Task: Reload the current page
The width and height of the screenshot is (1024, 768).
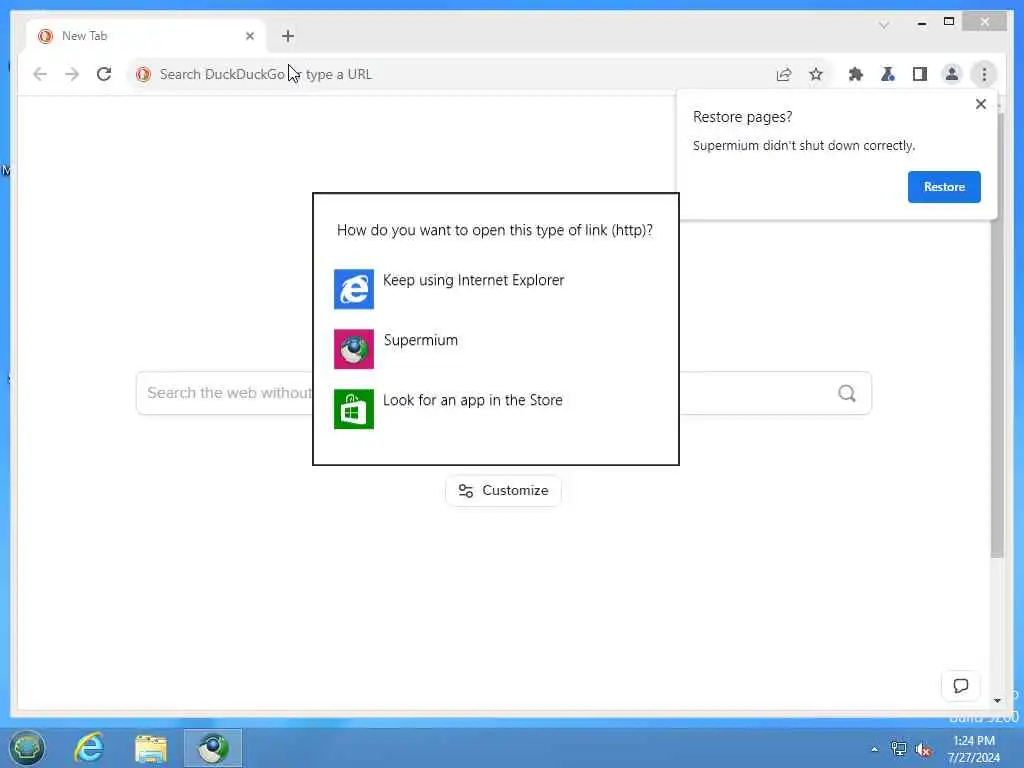Action: 104,74
